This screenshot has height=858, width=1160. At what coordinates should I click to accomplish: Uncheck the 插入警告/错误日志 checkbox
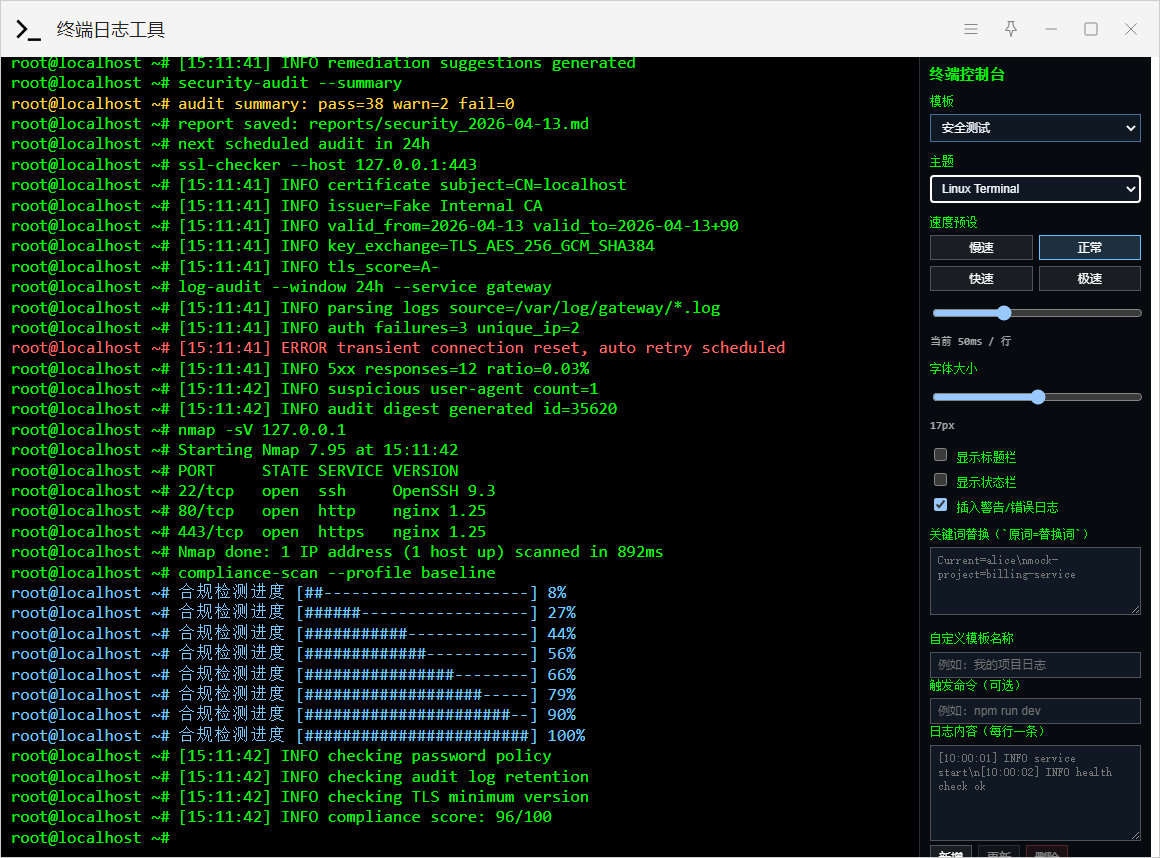pyautogui.click(x=940, y=506)
